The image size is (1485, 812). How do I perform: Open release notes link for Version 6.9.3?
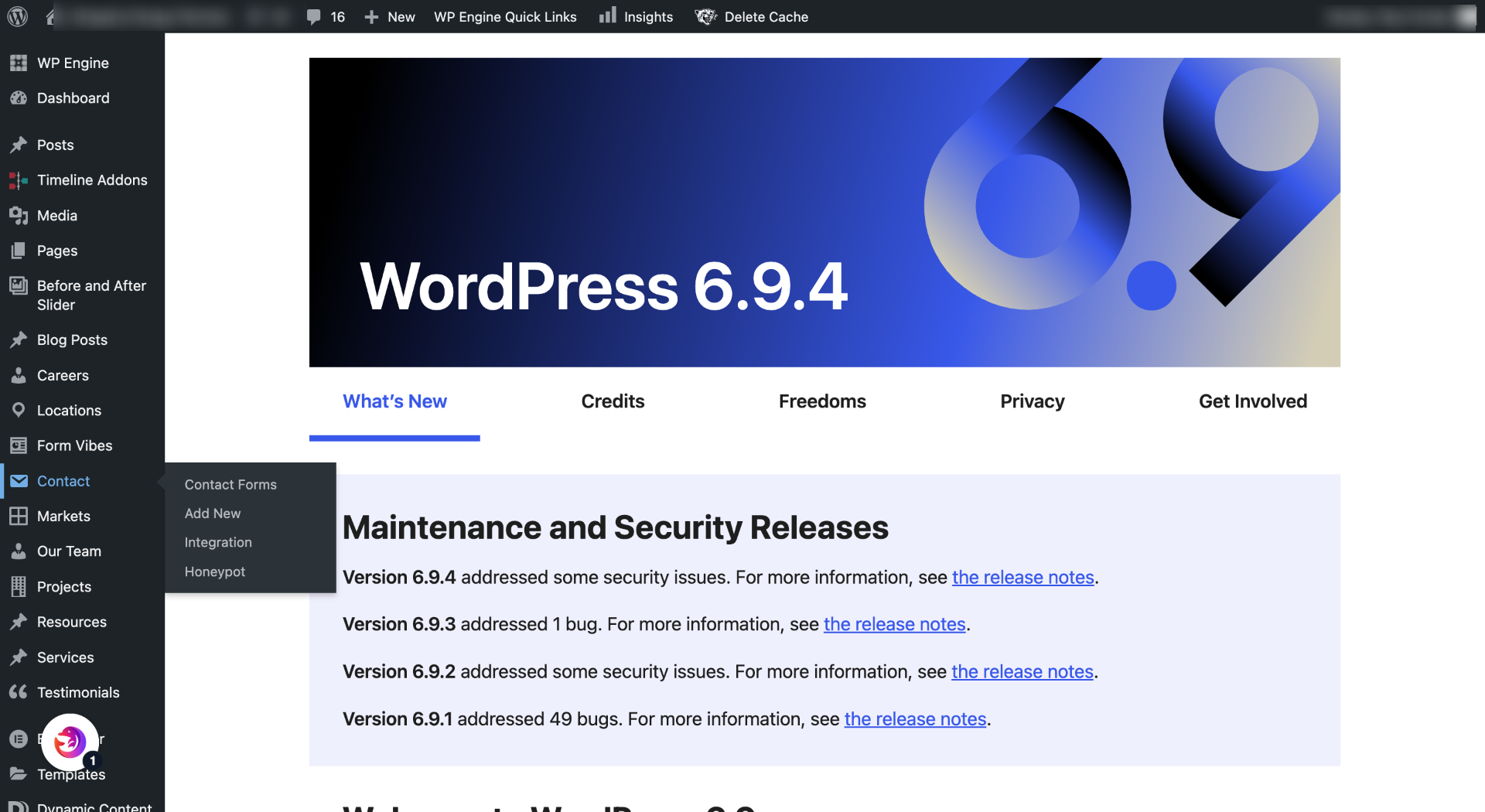tap(895, 624)
